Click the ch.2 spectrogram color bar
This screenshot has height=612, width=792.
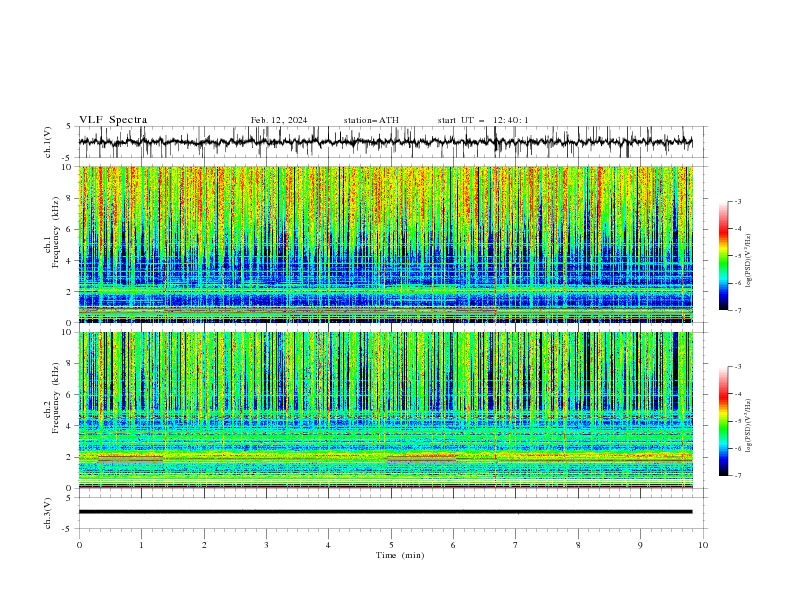click(x=723, y=421)
